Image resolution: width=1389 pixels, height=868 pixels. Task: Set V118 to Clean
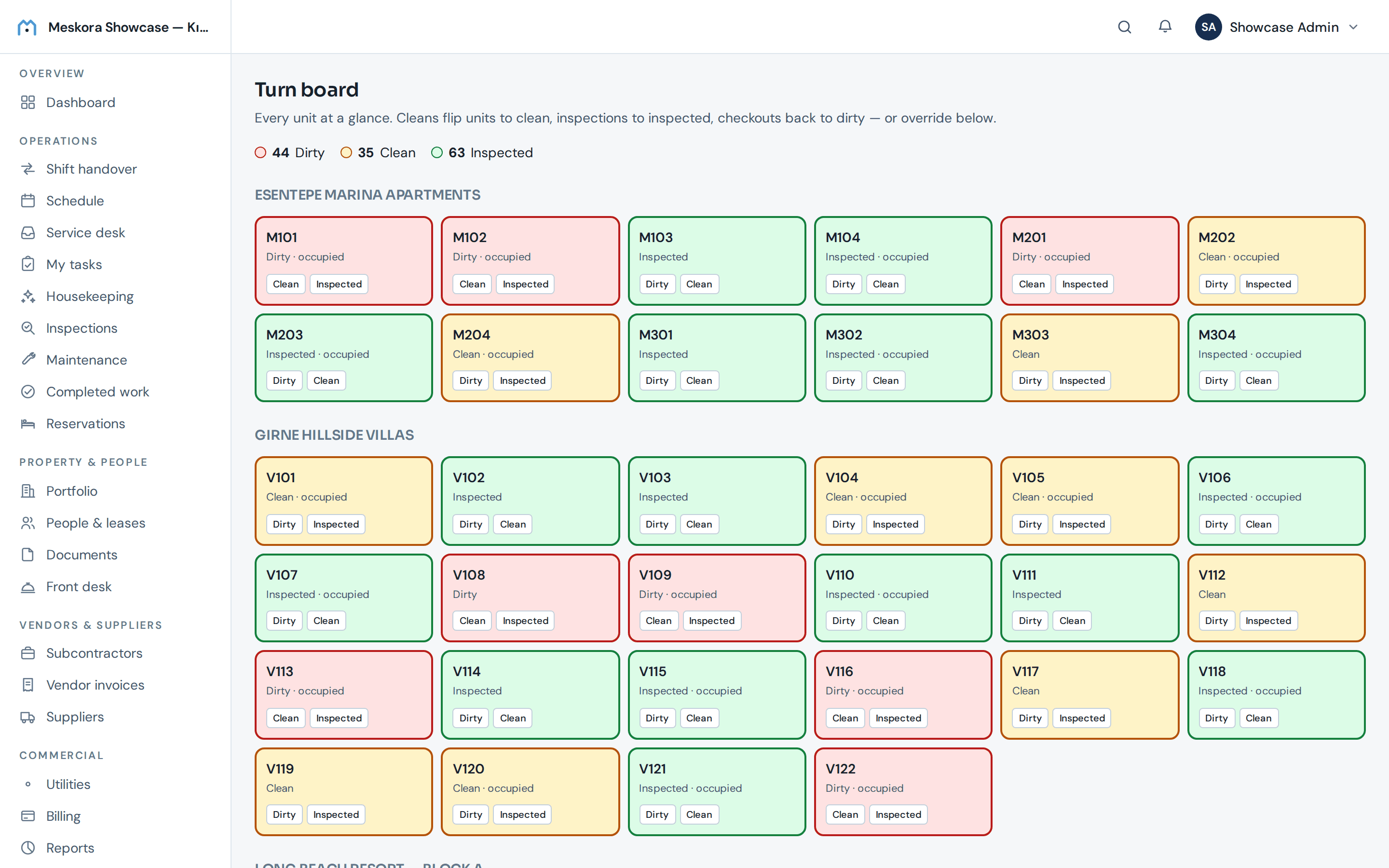point(1258,718)
